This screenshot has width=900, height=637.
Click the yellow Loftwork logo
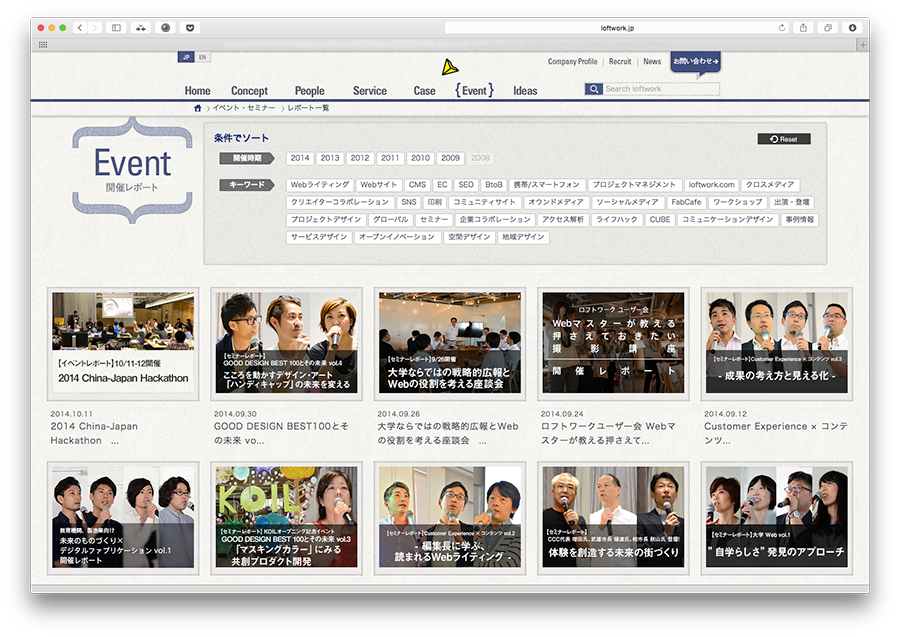[x=450, y=67]
